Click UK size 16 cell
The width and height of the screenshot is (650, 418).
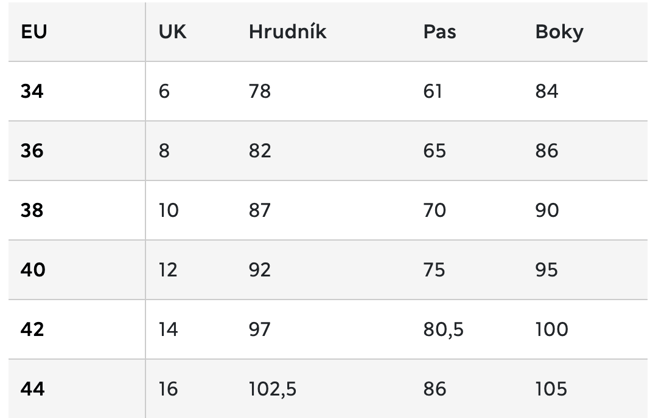(x=168, y=389)
